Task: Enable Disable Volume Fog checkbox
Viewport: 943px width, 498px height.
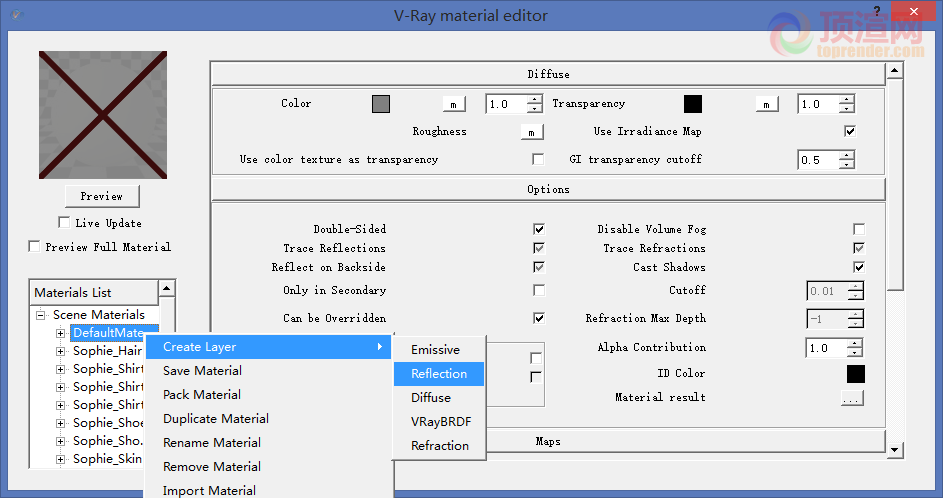Action: coord(859,229)
